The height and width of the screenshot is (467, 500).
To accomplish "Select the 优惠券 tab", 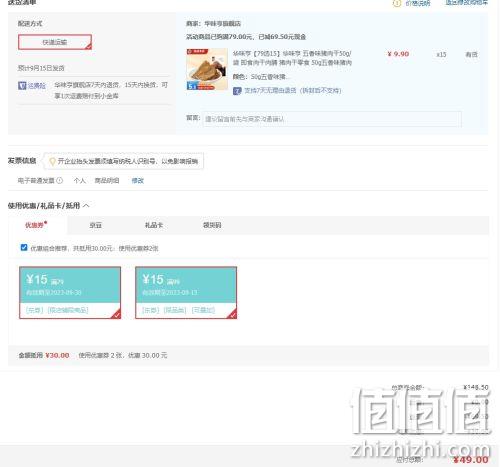I will [36, 225].
